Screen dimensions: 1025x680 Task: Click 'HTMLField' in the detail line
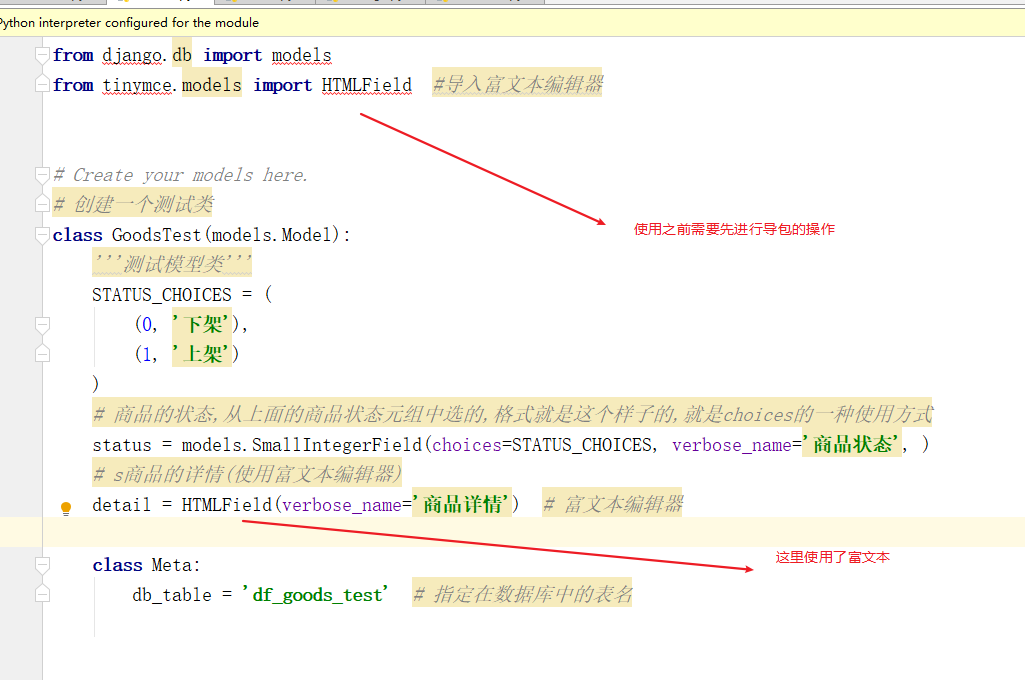click(x=226, y=505)
